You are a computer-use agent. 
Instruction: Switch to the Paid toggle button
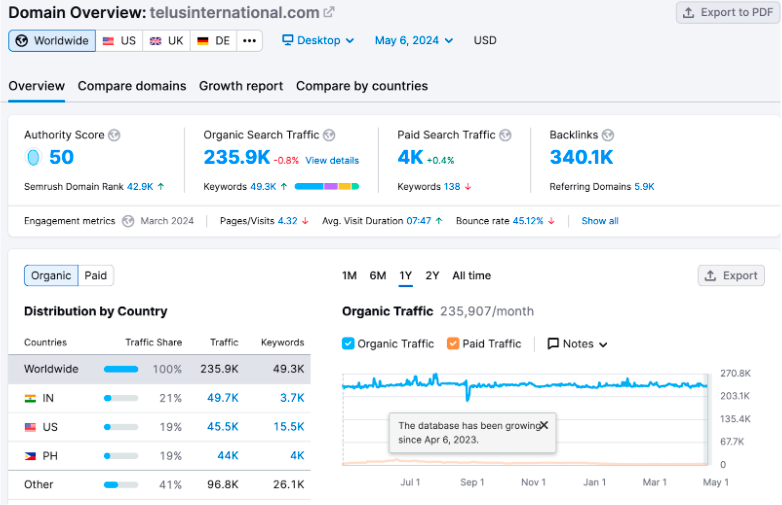tap(96, 276)
